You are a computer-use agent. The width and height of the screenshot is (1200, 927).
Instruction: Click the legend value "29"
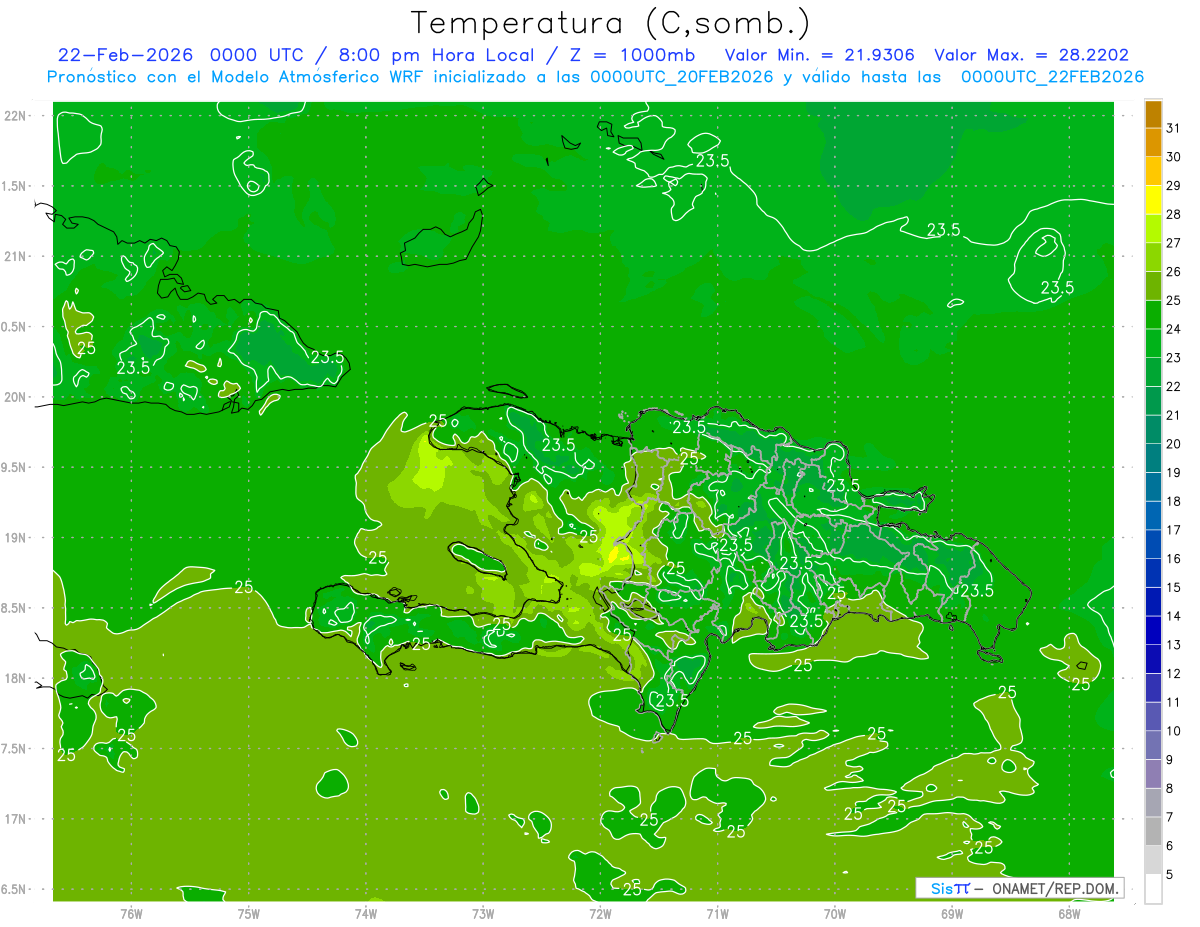coord(1174,185)
